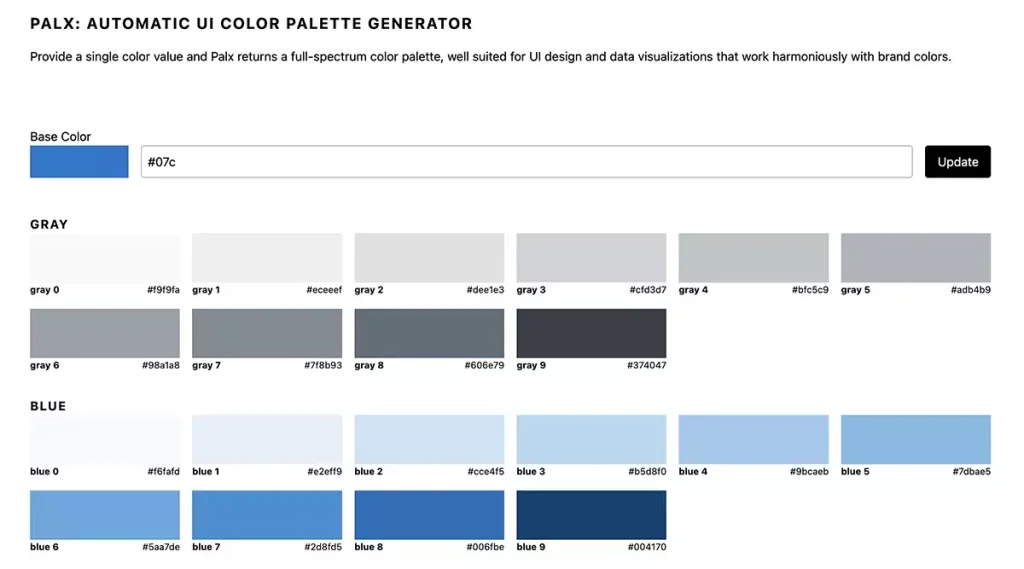Click the #f9f9fa hex code label

point(161,290)
